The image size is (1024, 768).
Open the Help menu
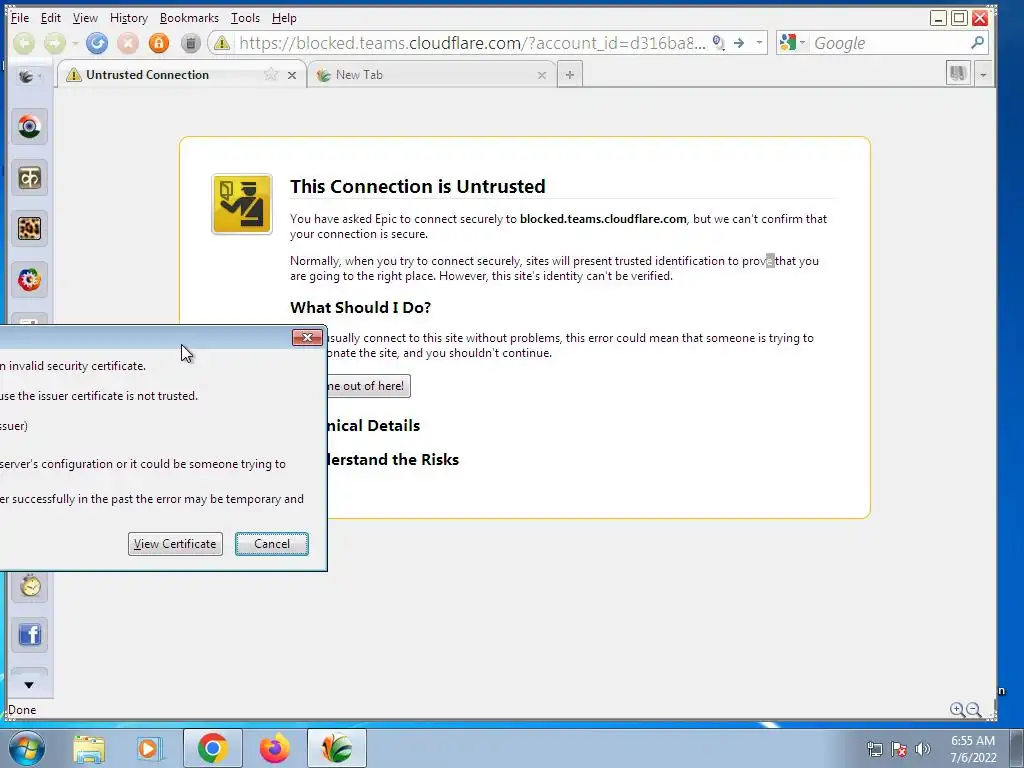click(284, 18)
